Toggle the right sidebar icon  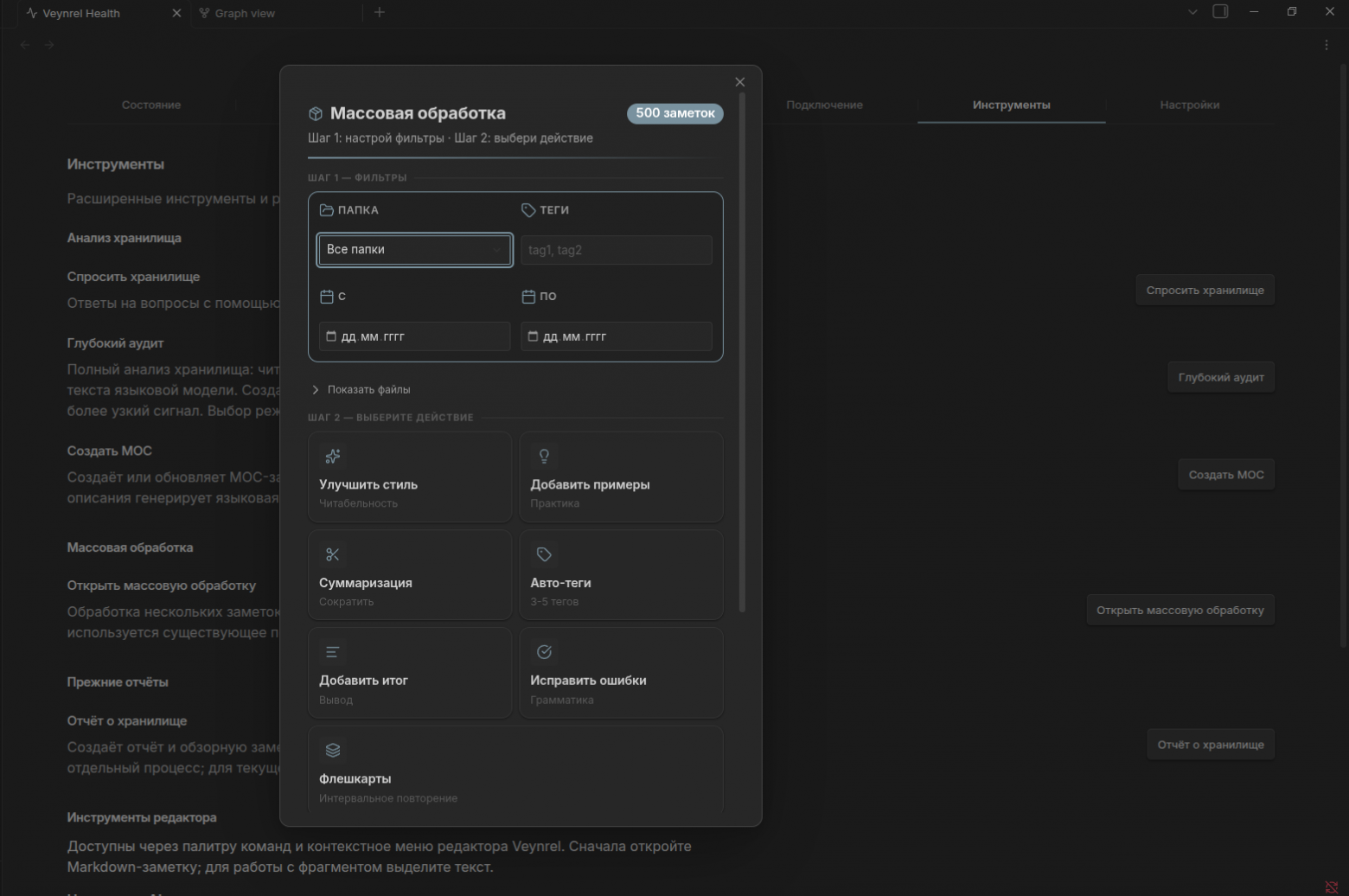pyautogui.click(x=1221, y=12)
